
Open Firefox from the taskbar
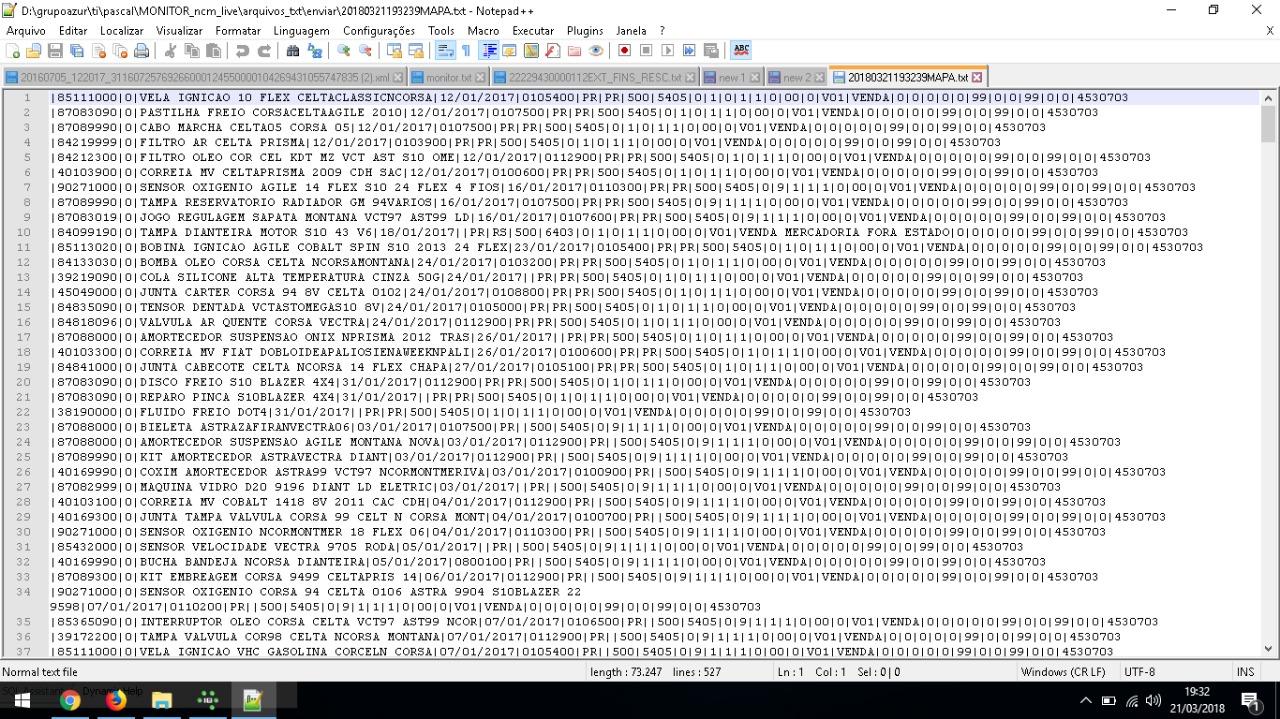[116, 701]
